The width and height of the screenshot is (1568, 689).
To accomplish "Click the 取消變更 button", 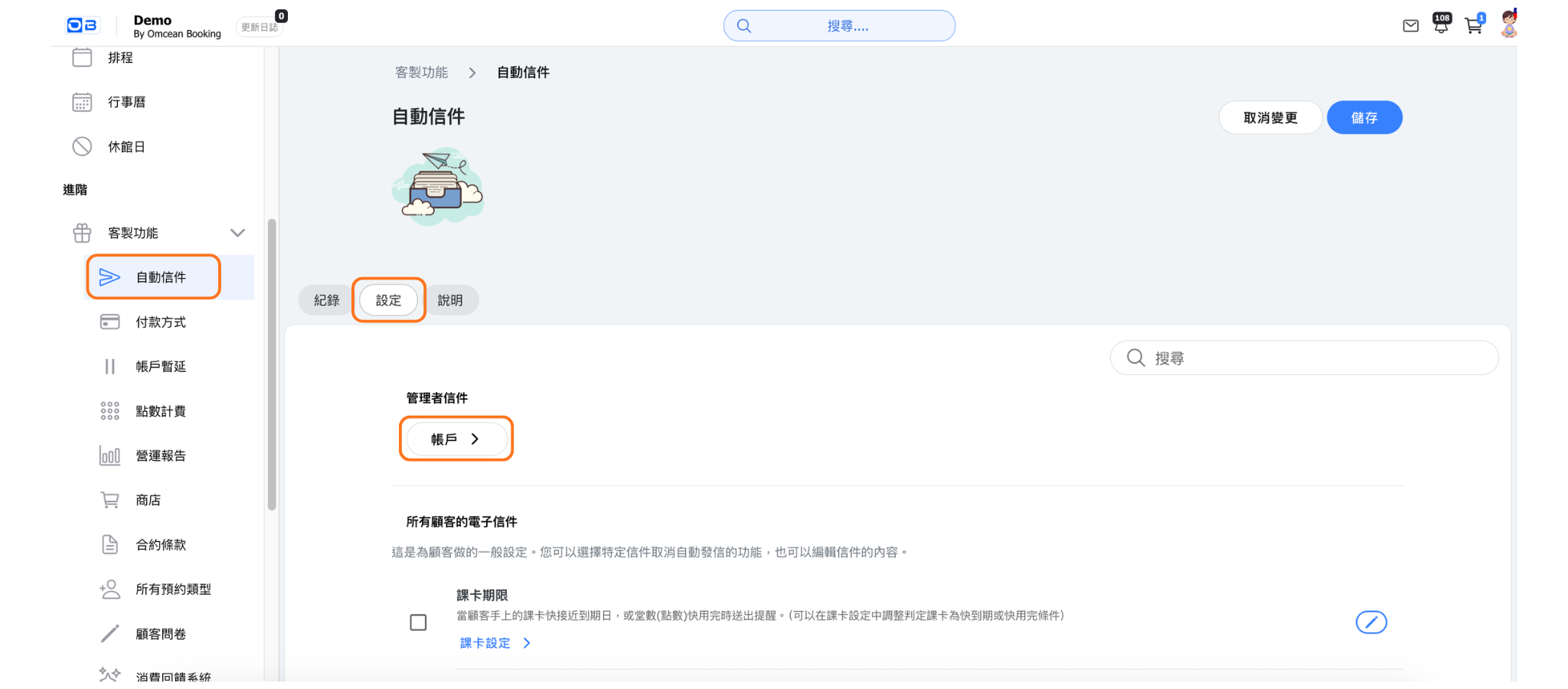I will tap(1269, 118).
